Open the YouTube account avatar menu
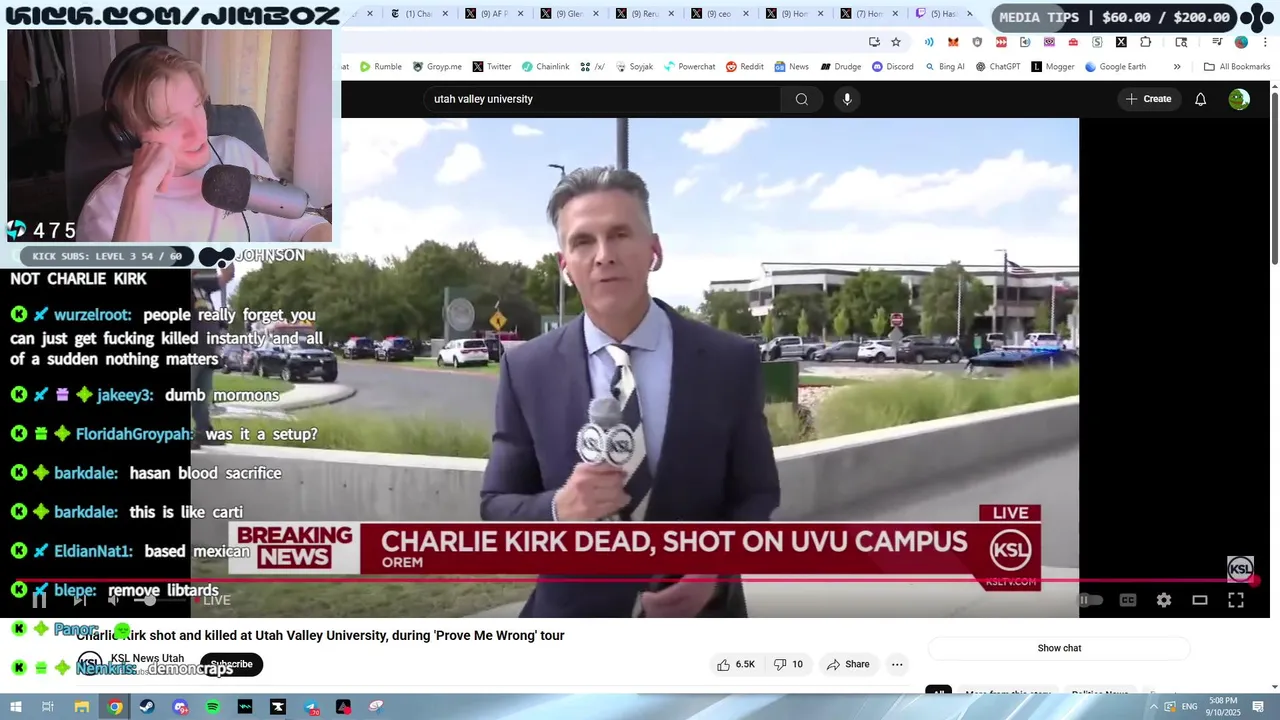 (1239, 99)
